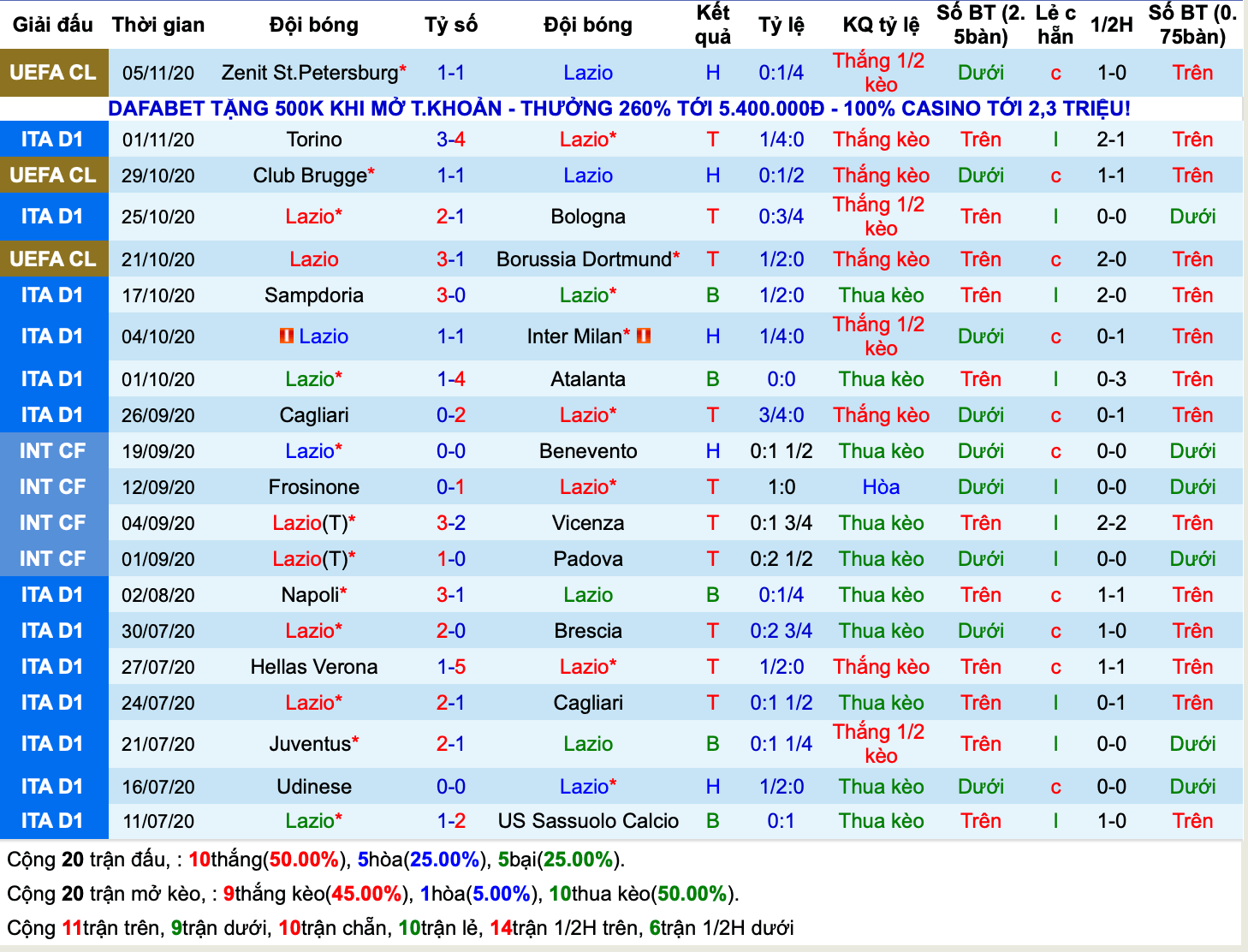Screen dimensions: 1248x952
Task: Click the Giải đấu column header
Action: tap(53, 25)
